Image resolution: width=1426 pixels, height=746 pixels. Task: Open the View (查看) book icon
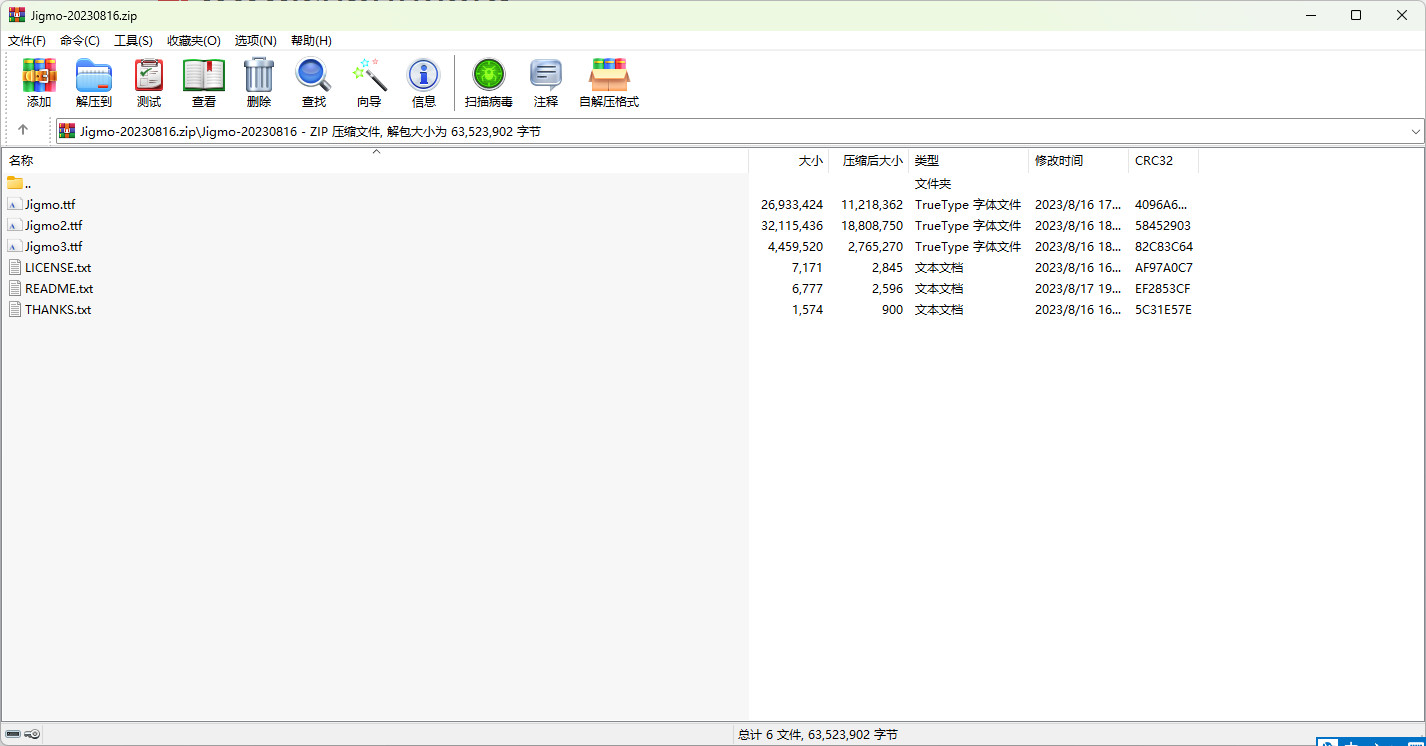tap(204, 82)
